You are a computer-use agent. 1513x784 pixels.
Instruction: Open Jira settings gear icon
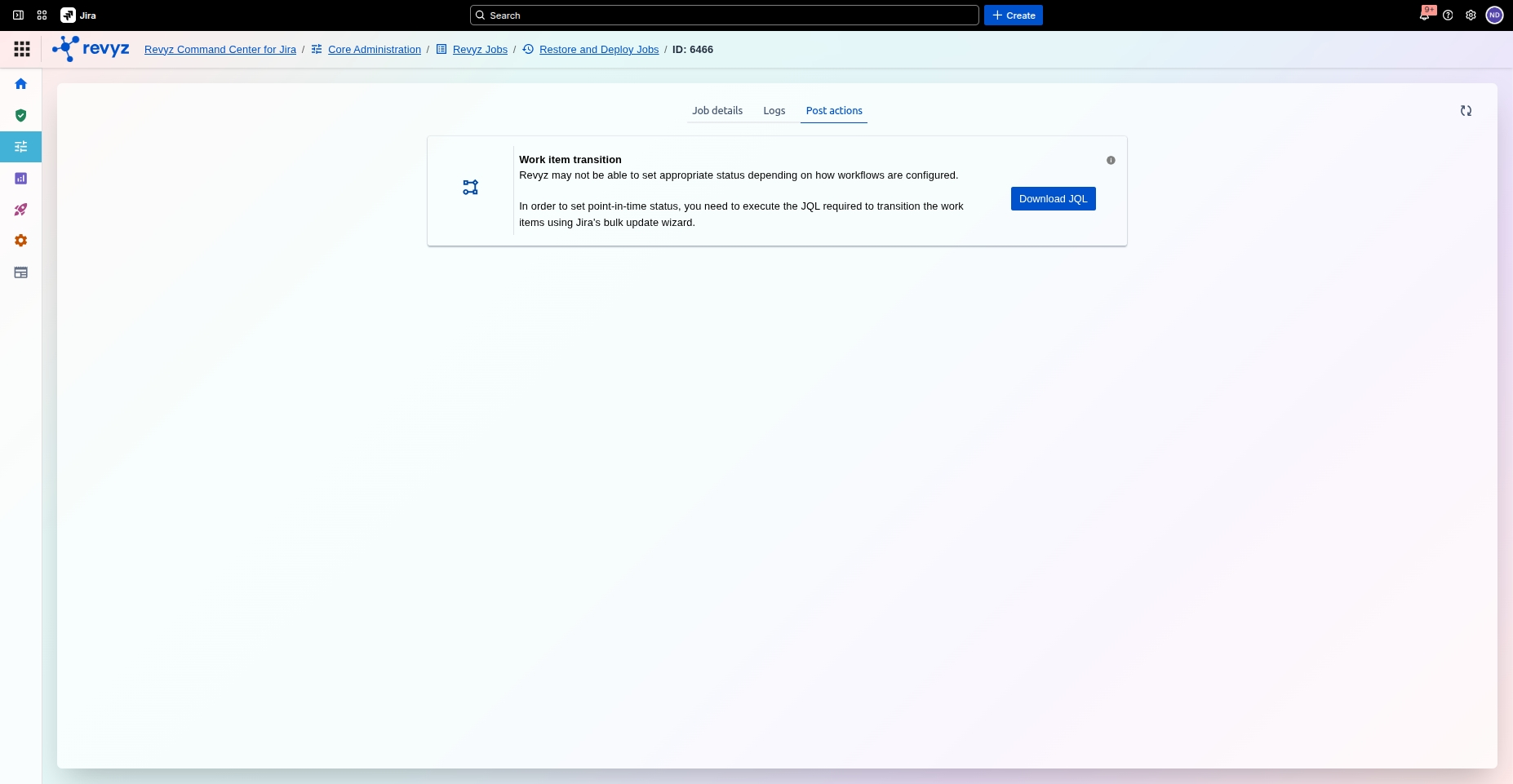coord(1471,16)
